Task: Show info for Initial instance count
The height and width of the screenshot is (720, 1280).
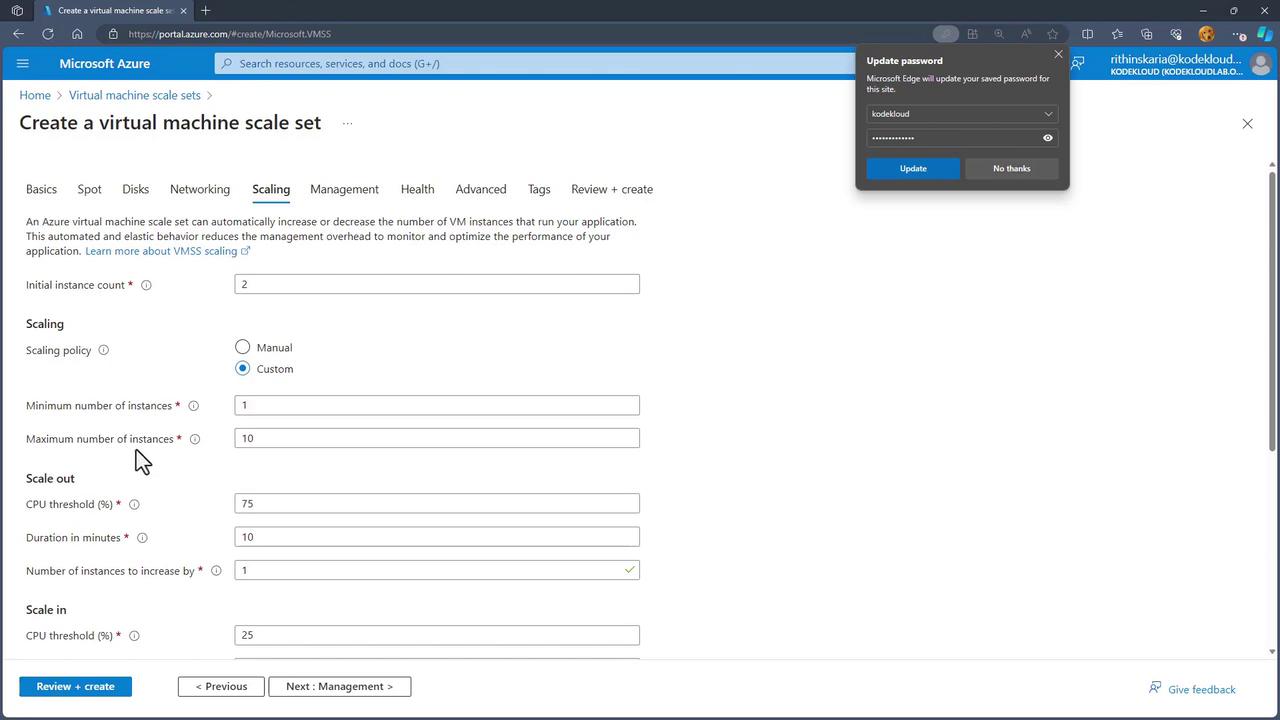Action: (146, 285)
